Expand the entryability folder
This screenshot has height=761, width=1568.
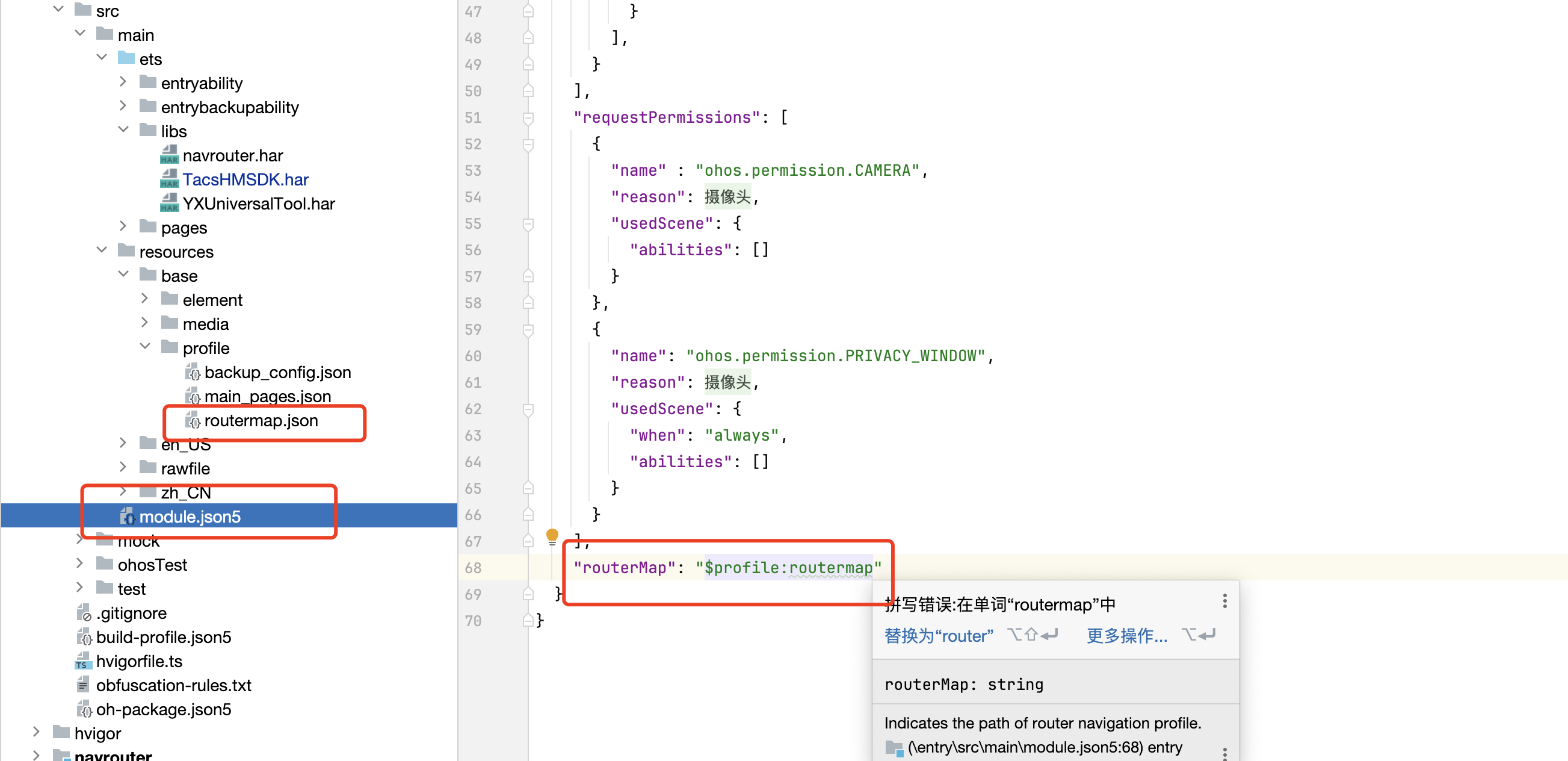tap(123, 82)
